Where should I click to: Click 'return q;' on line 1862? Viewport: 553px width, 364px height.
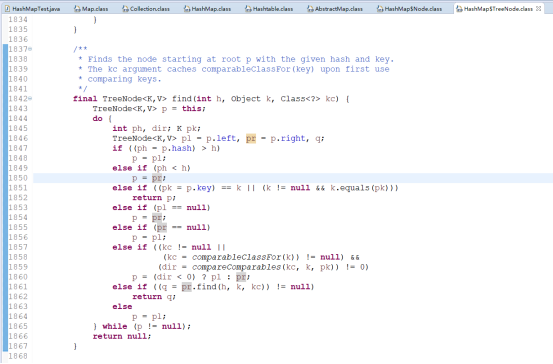click(x=154, y=297)
